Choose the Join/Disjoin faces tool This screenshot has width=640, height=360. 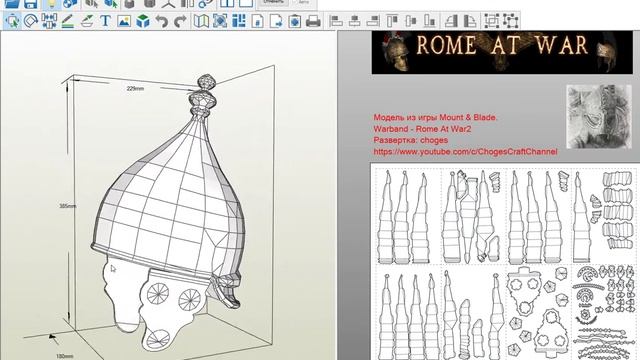[49, 21]
